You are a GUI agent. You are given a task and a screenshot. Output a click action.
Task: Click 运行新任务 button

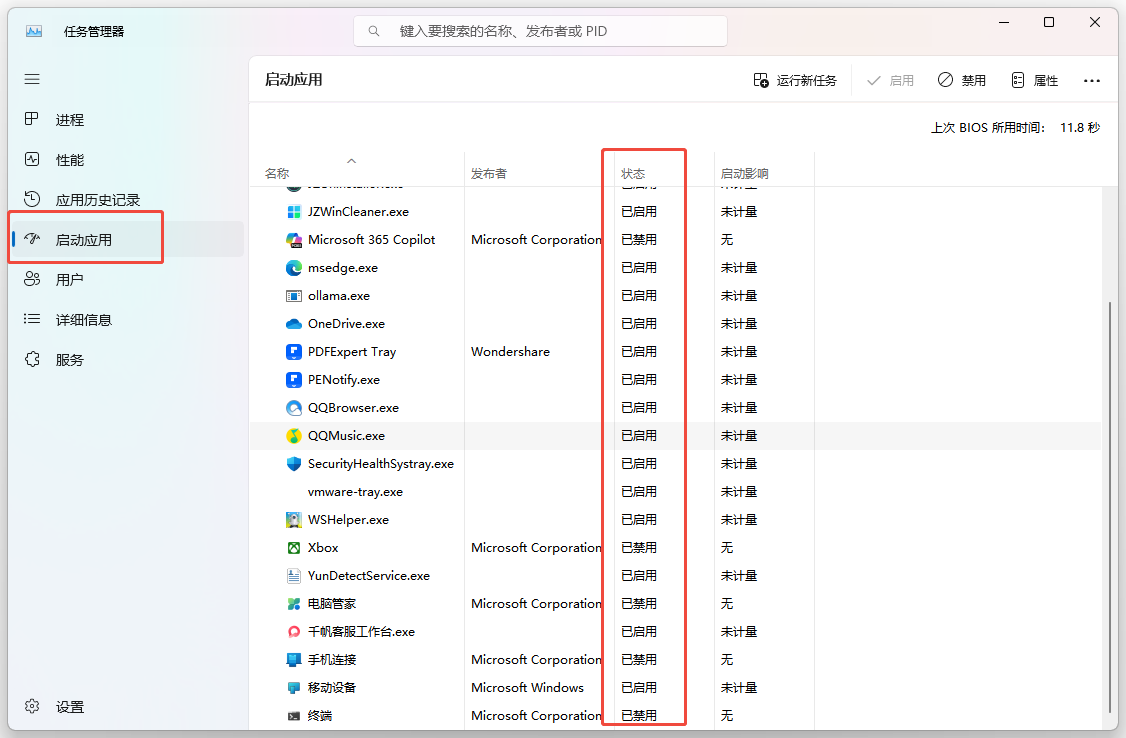click(795, 80)
